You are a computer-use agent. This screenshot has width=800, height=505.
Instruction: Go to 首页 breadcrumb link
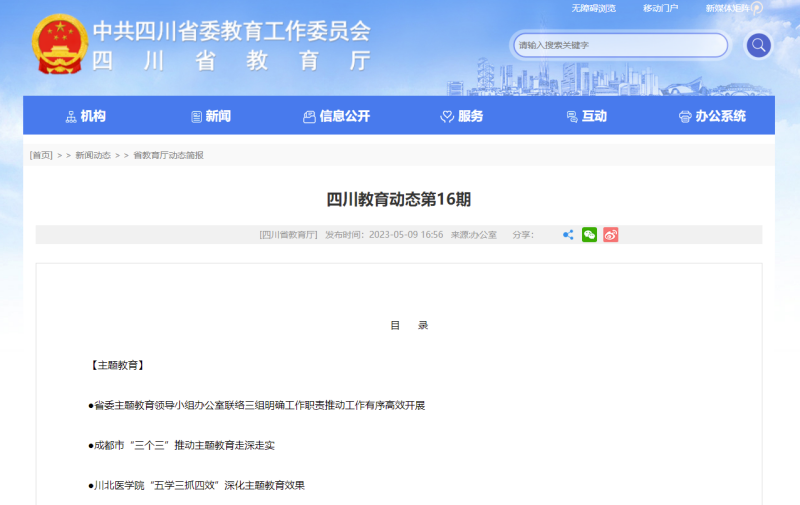41,155
